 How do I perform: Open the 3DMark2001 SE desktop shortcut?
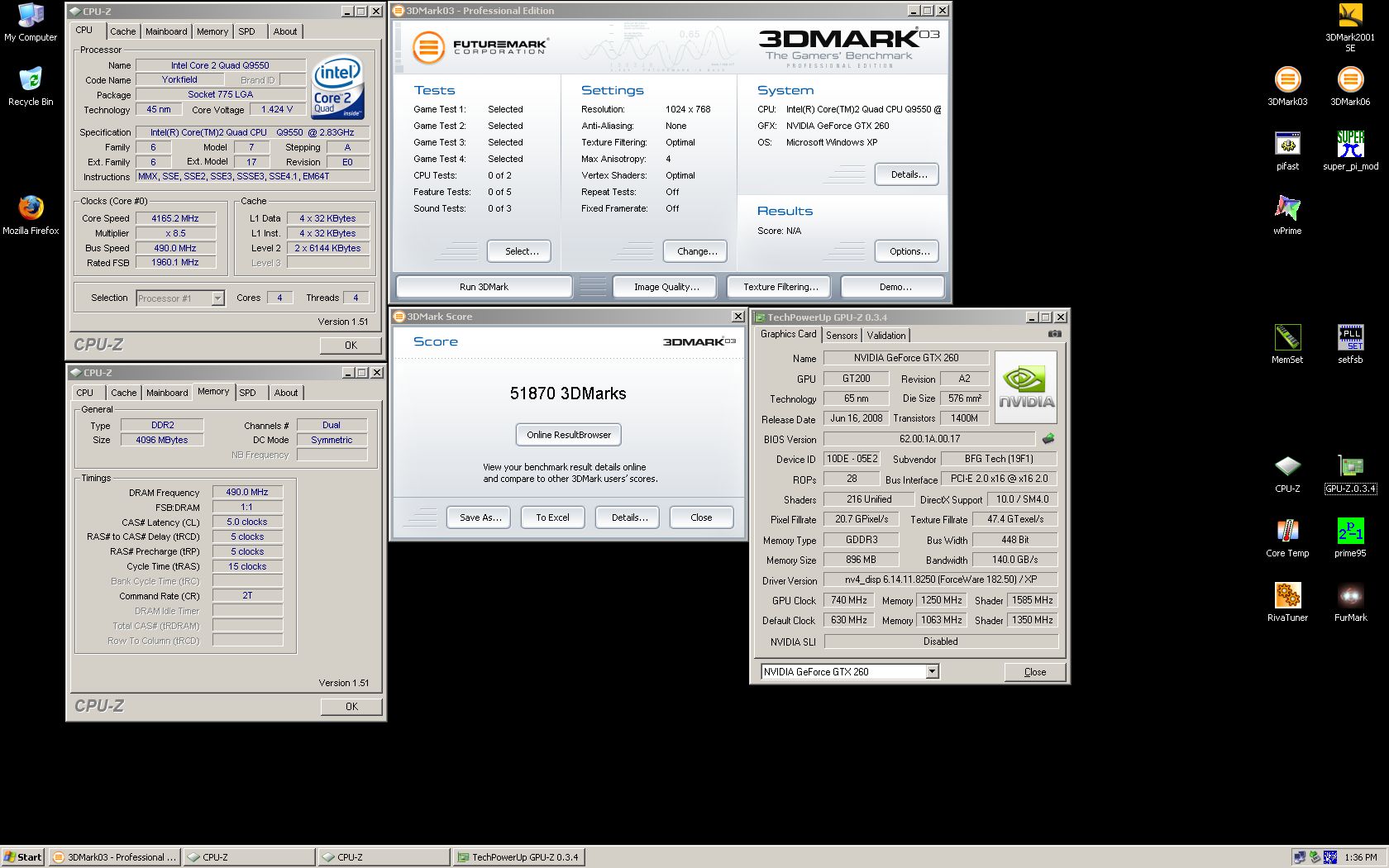tap(1350, 27)
